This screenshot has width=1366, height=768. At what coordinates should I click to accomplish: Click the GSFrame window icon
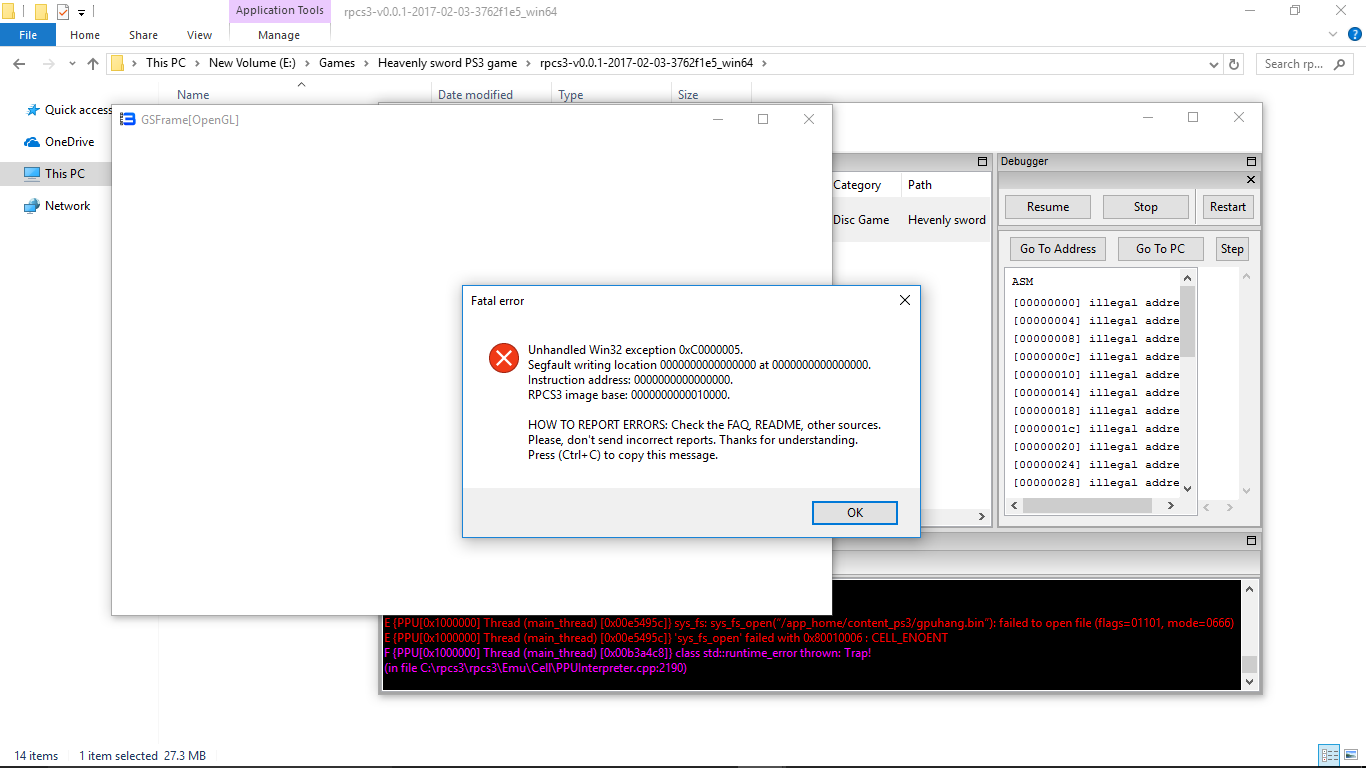point(128,119)
